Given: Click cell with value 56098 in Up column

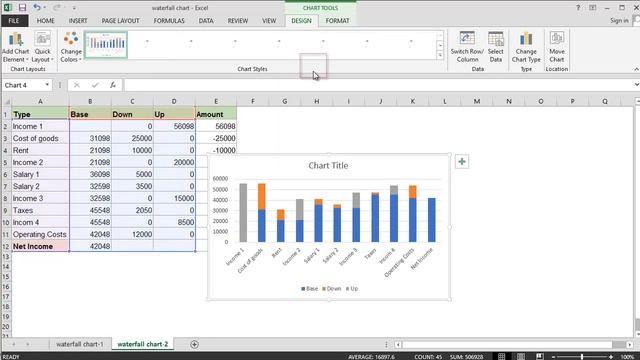Looking at the screenshot, I should pyautogui.click(x=174, y=127).
